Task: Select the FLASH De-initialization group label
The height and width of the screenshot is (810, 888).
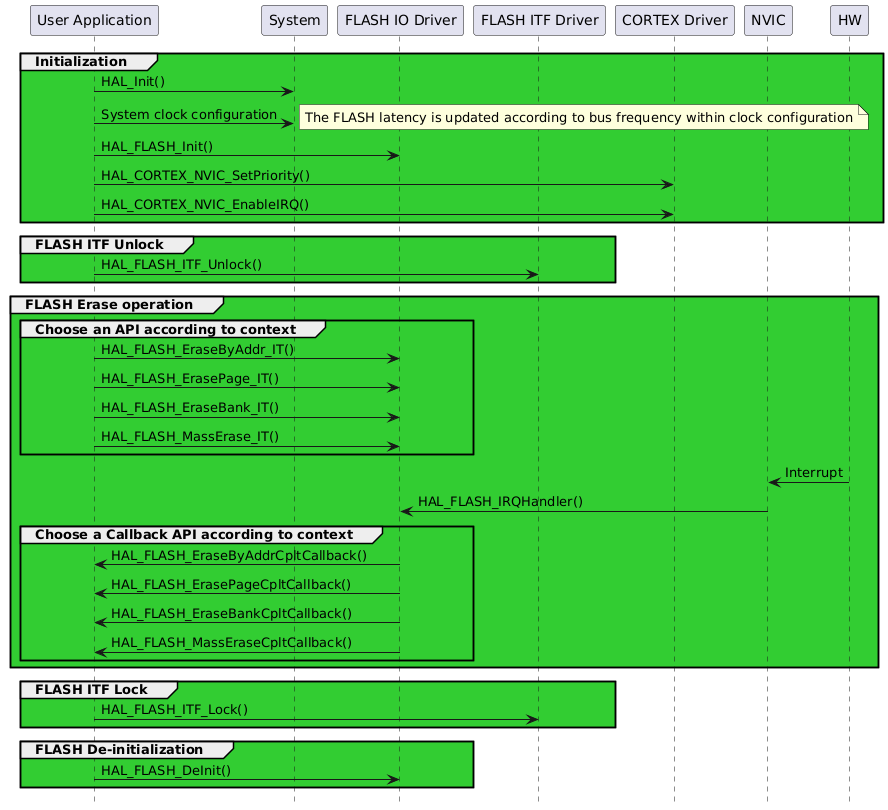Action: [x=119, y=749]
